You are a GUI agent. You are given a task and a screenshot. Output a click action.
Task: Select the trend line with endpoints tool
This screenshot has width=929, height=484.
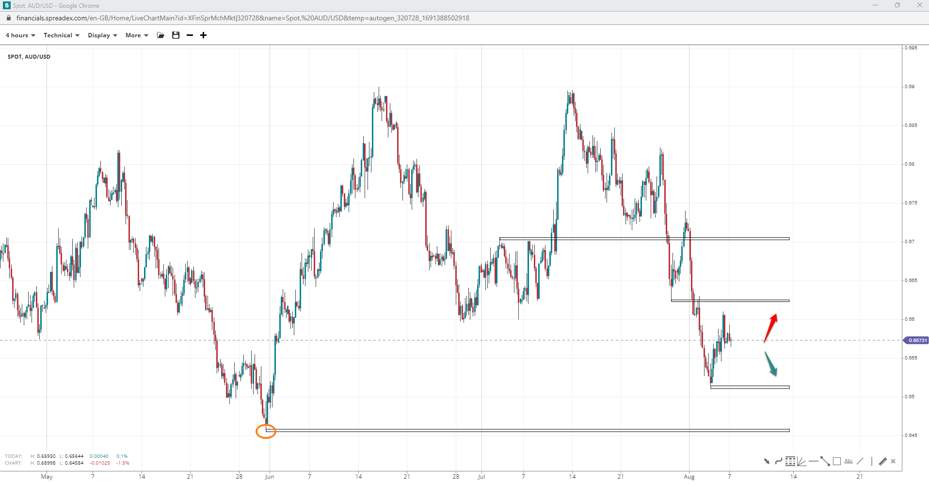tap(825, 462)
